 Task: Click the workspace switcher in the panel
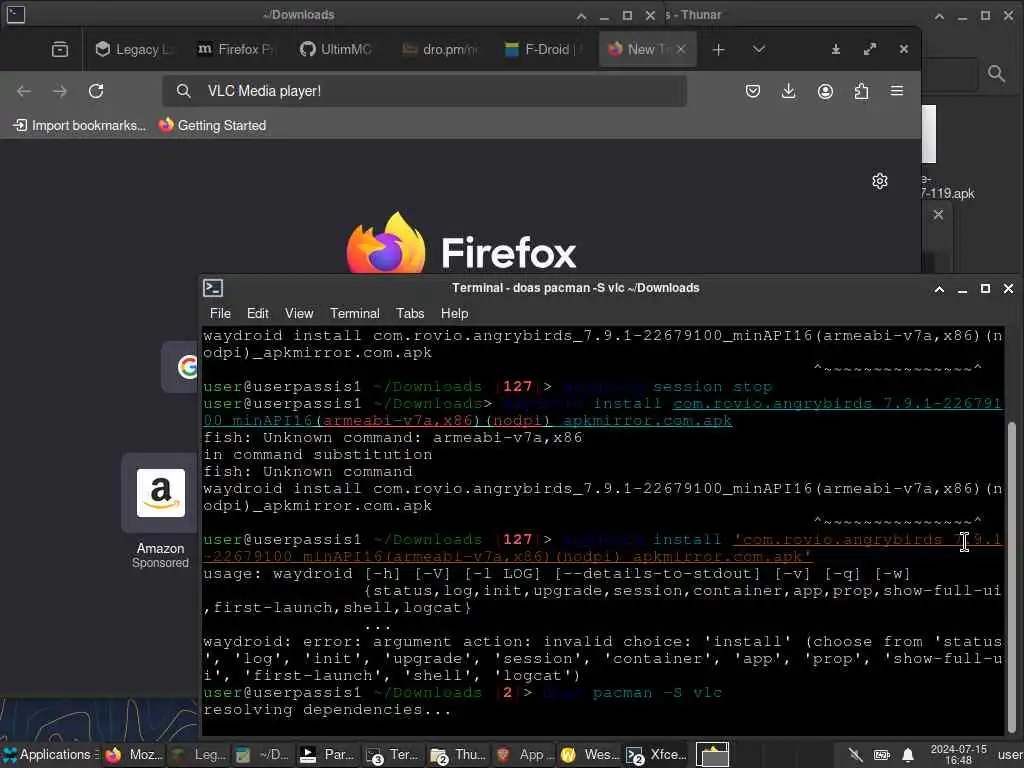point(712,755)
